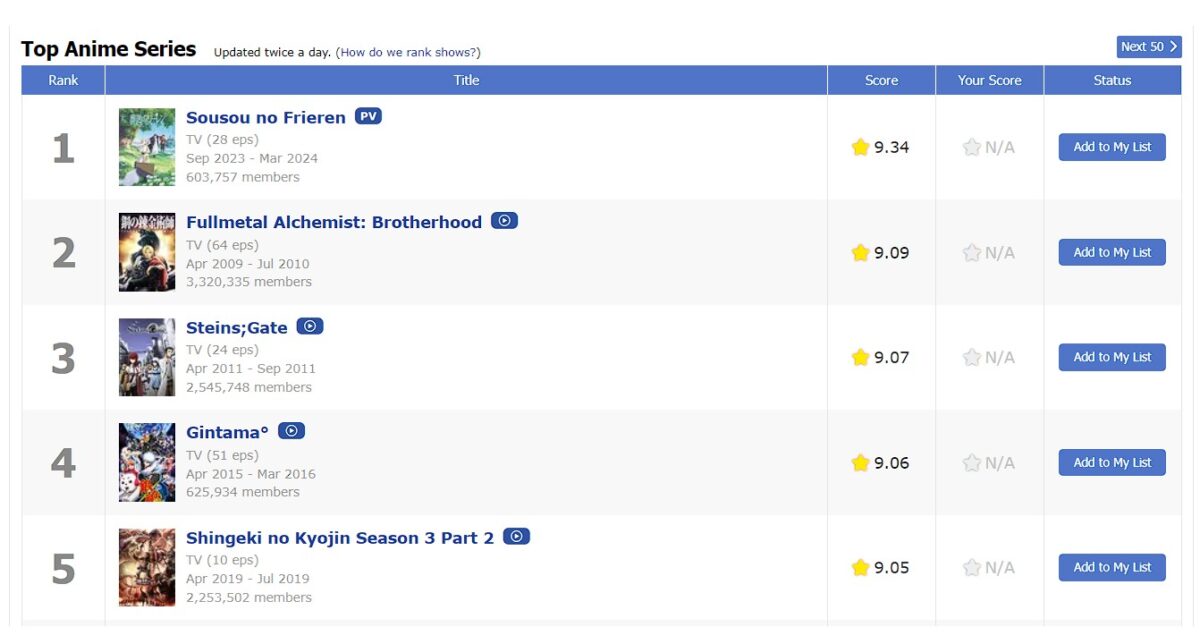Screen dimensions: 1200x644
Task: Add Sousou no Frieren to My List
Action: pos(1112,147)
